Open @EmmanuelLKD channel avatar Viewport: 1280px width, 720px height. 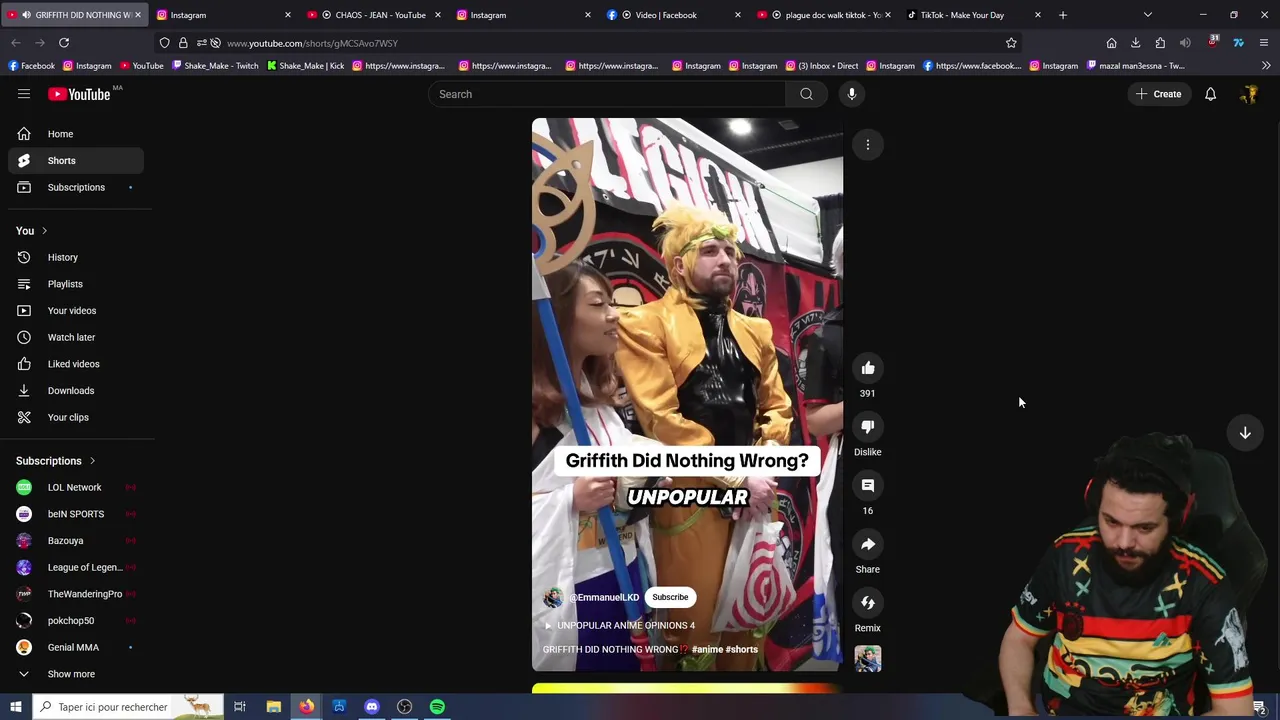click(553, 597)
